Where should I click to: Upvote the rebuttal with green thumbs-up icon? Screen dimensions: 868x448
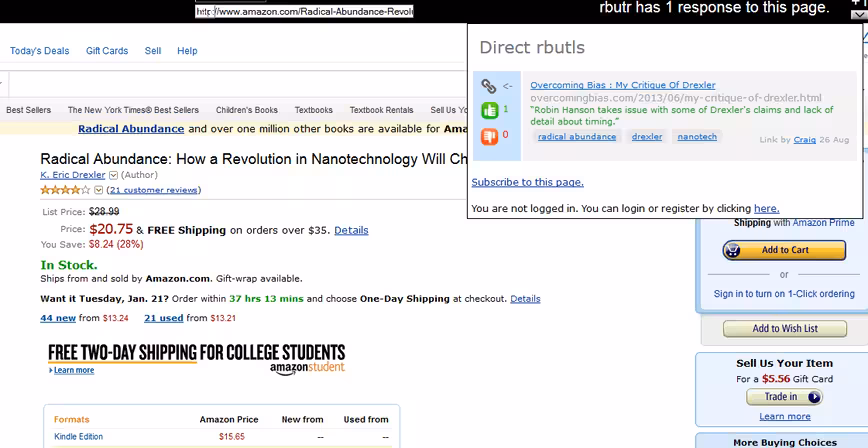point(489,110)
